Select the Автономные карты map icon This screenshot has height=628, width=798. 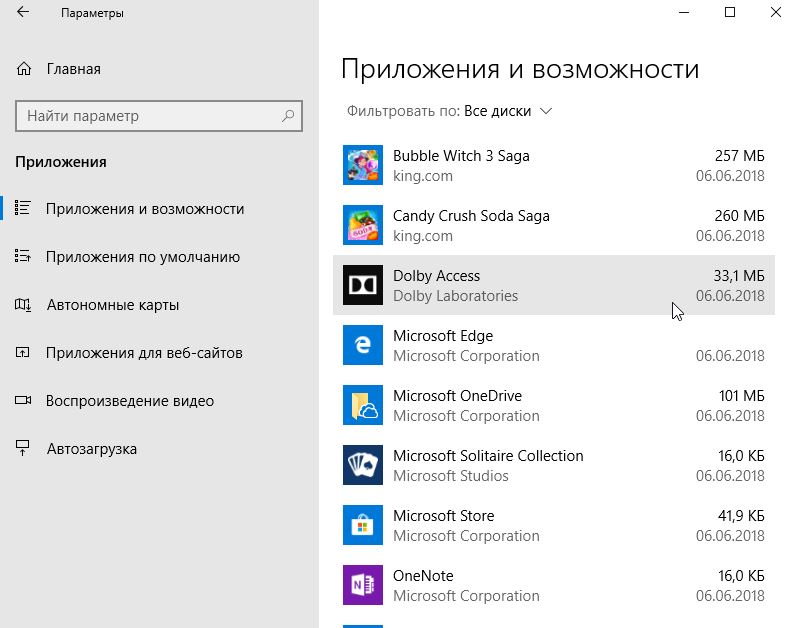[23, 304]
